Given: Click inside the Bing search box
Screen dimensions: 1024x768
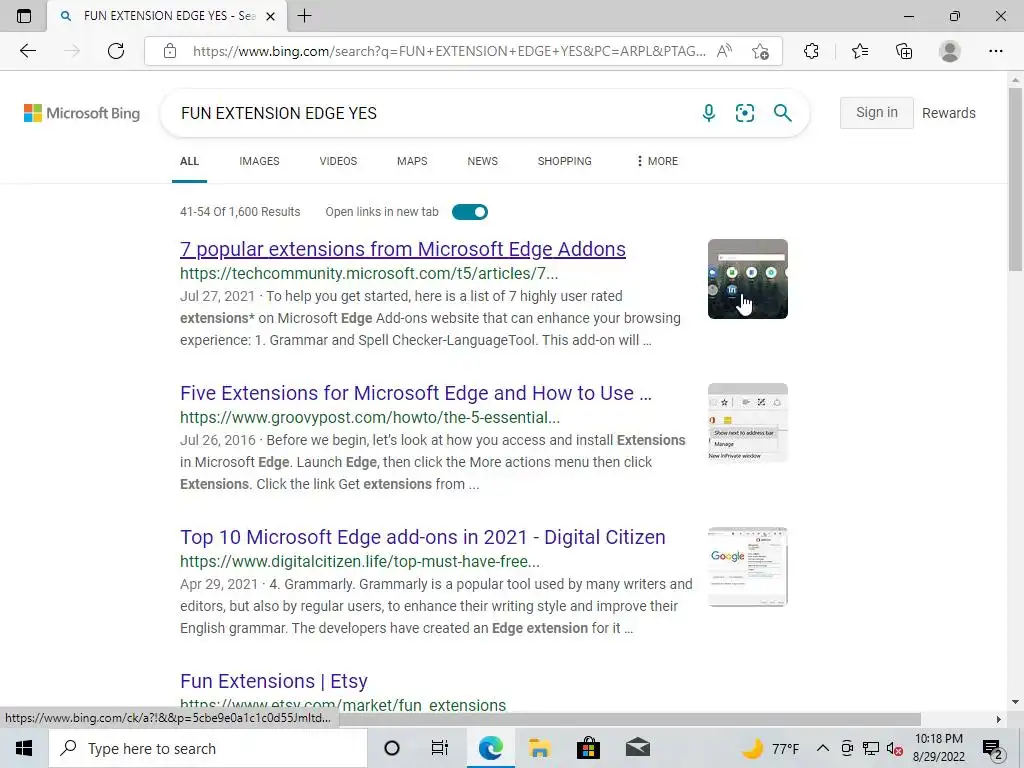Looking at the screenshot, I should coord(431,113).
